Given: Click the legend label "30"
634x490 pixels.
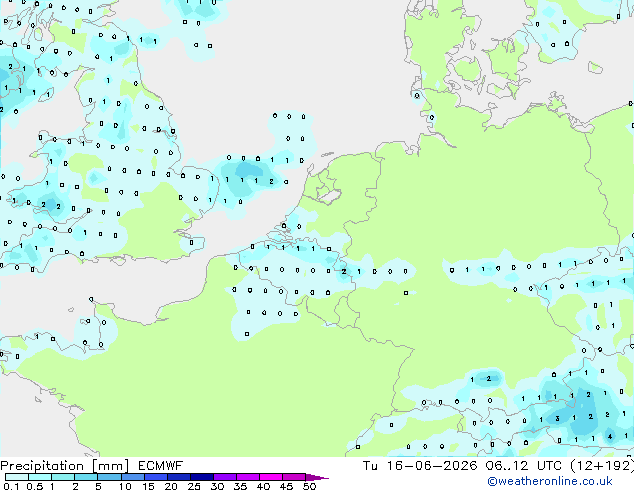Looking at the screenshot, I should point(217,486).
